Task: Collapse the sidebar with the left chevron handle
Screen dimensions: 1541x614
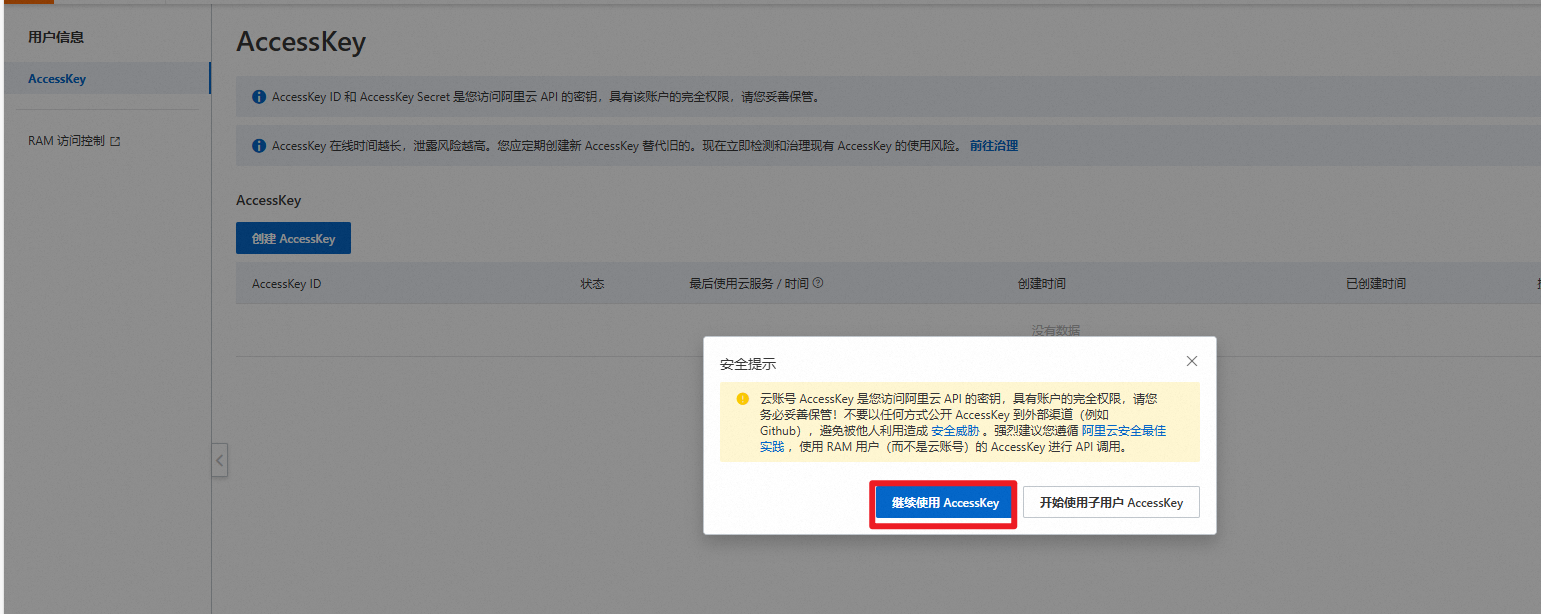Action: (220, 461)
